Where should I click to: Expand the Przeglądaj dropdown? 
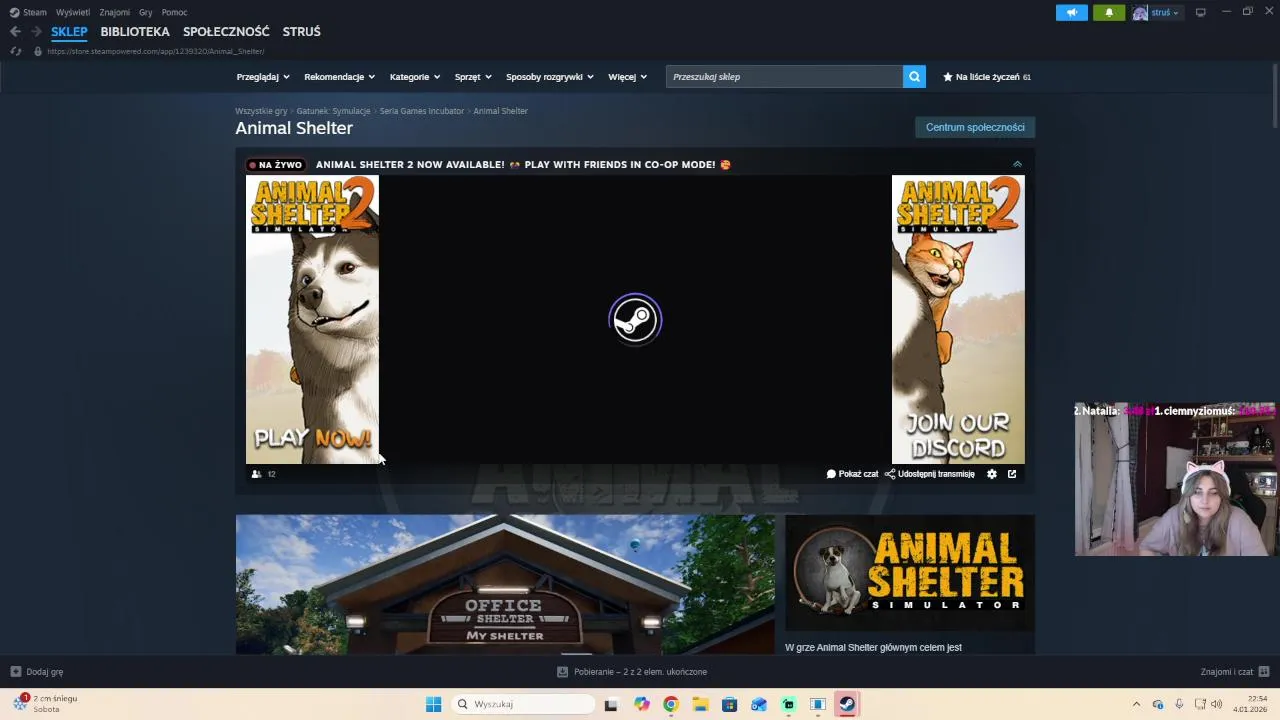263,77
